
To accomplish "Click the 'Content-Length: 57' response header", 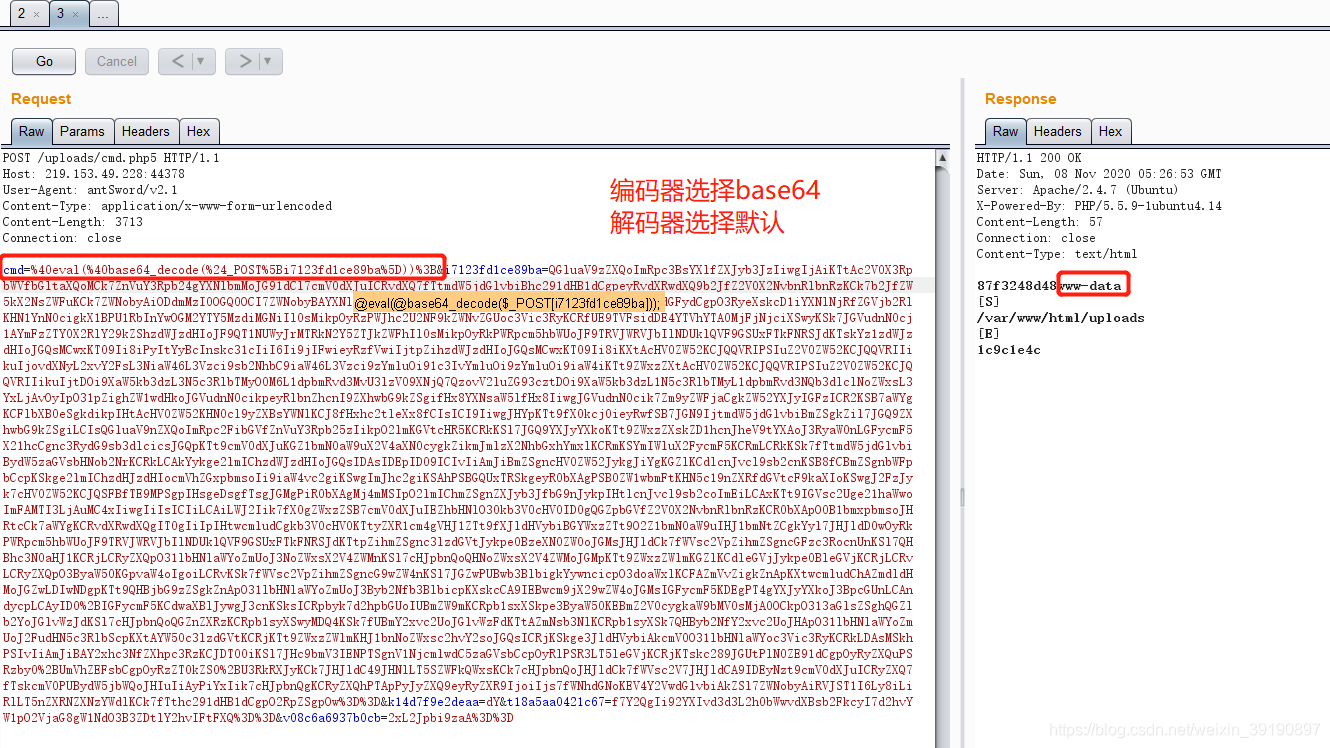I will coord(1040,222).
